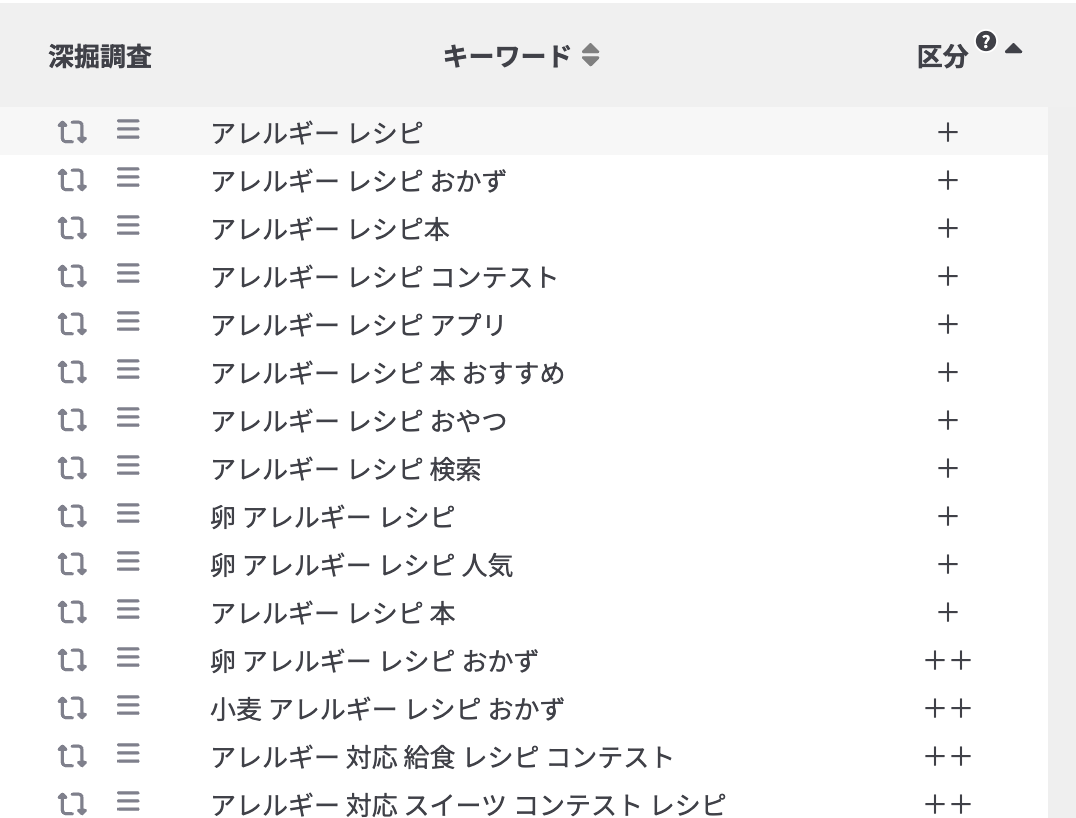Click the list icon for アレルギー レシピ おやつ
1076x818 pixels.
coord(128,419)
